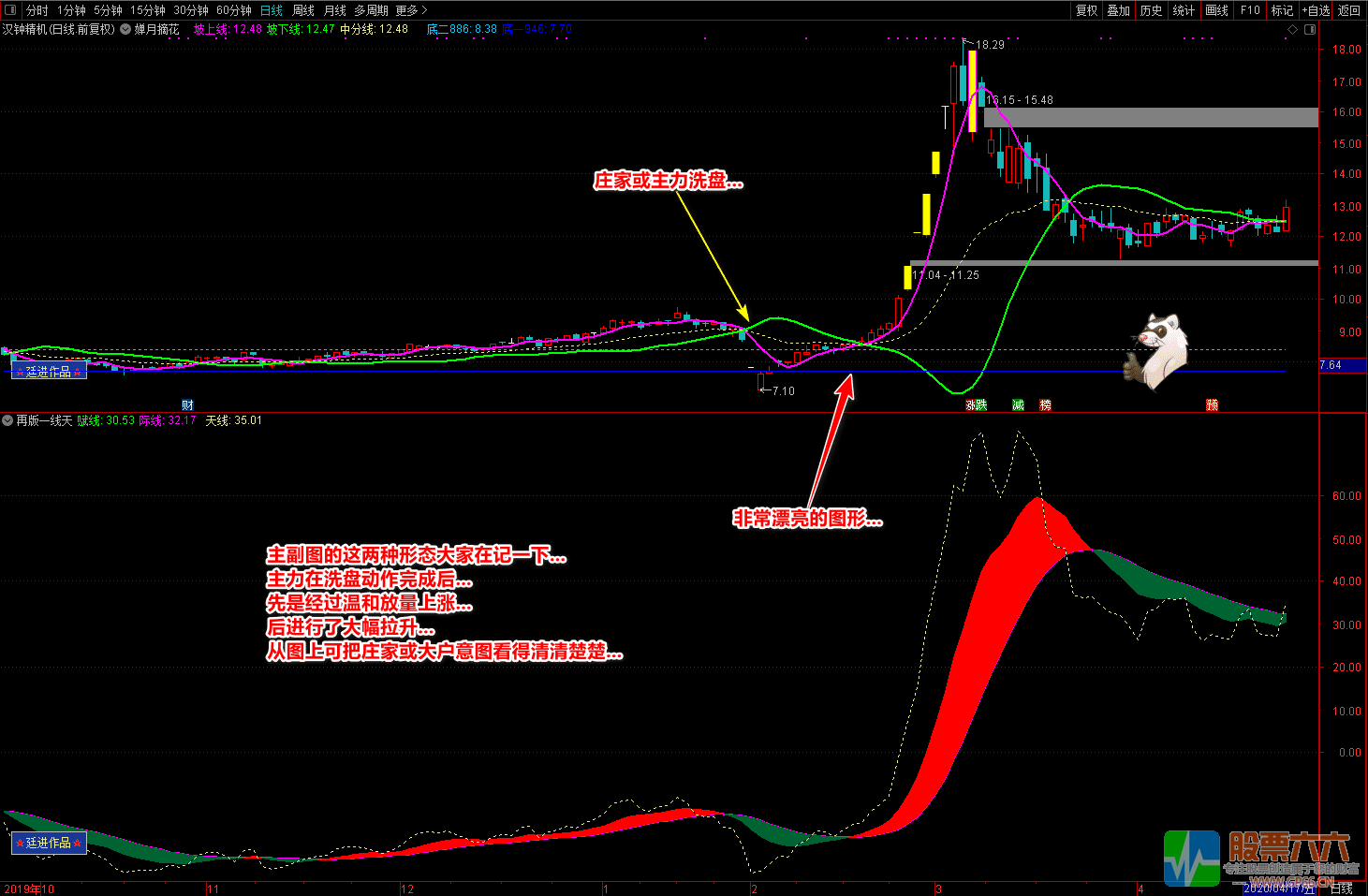The image size is (1368, 896).
Task: Open F10 company information
Action: [x=1250, y=10]
